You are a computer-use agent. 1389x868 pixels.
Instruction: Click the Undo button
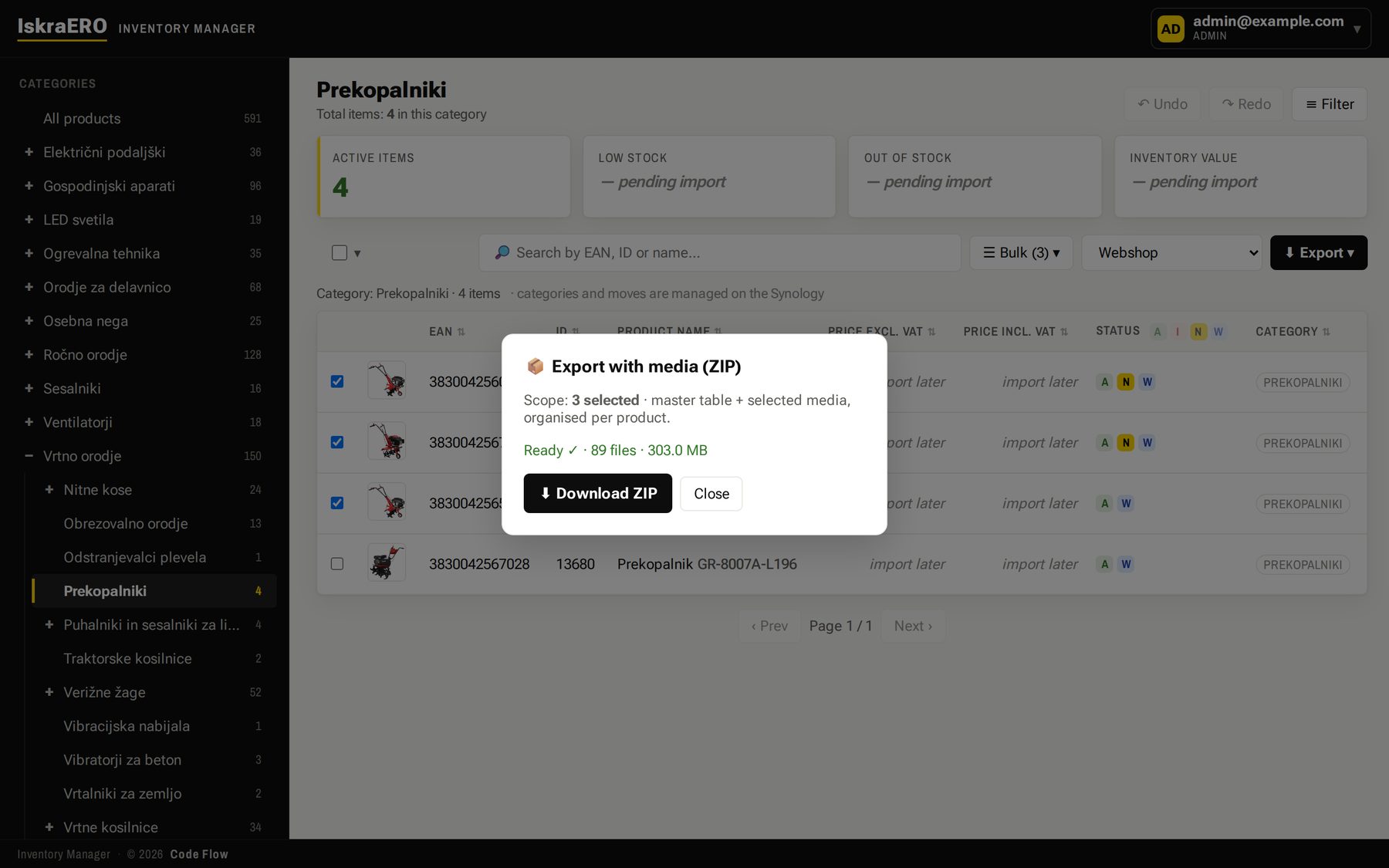tap(1162, 104)
